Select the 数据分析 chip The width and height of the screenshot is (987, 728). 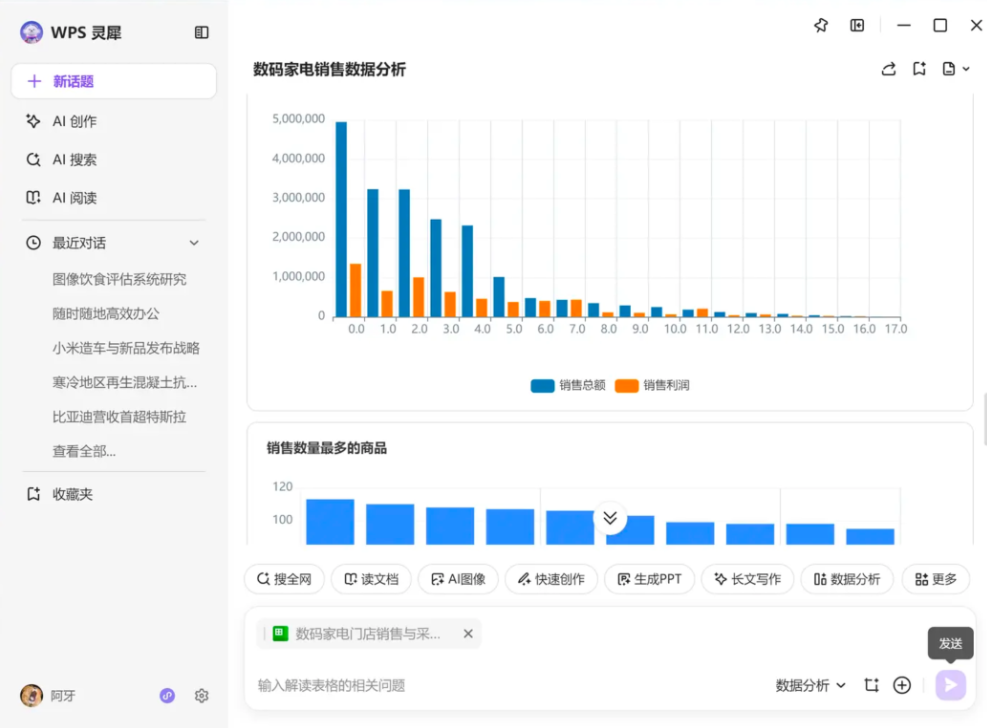(847, 579)
